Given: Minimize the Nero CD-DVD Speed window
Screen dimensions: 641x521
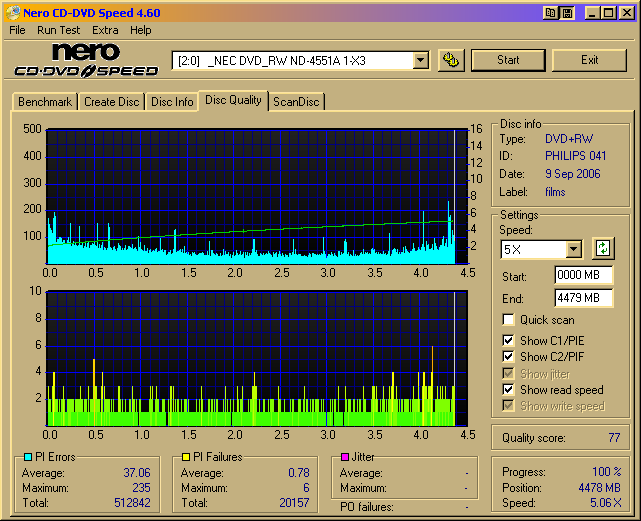Looking at the screenshot, I should [594, 13].
